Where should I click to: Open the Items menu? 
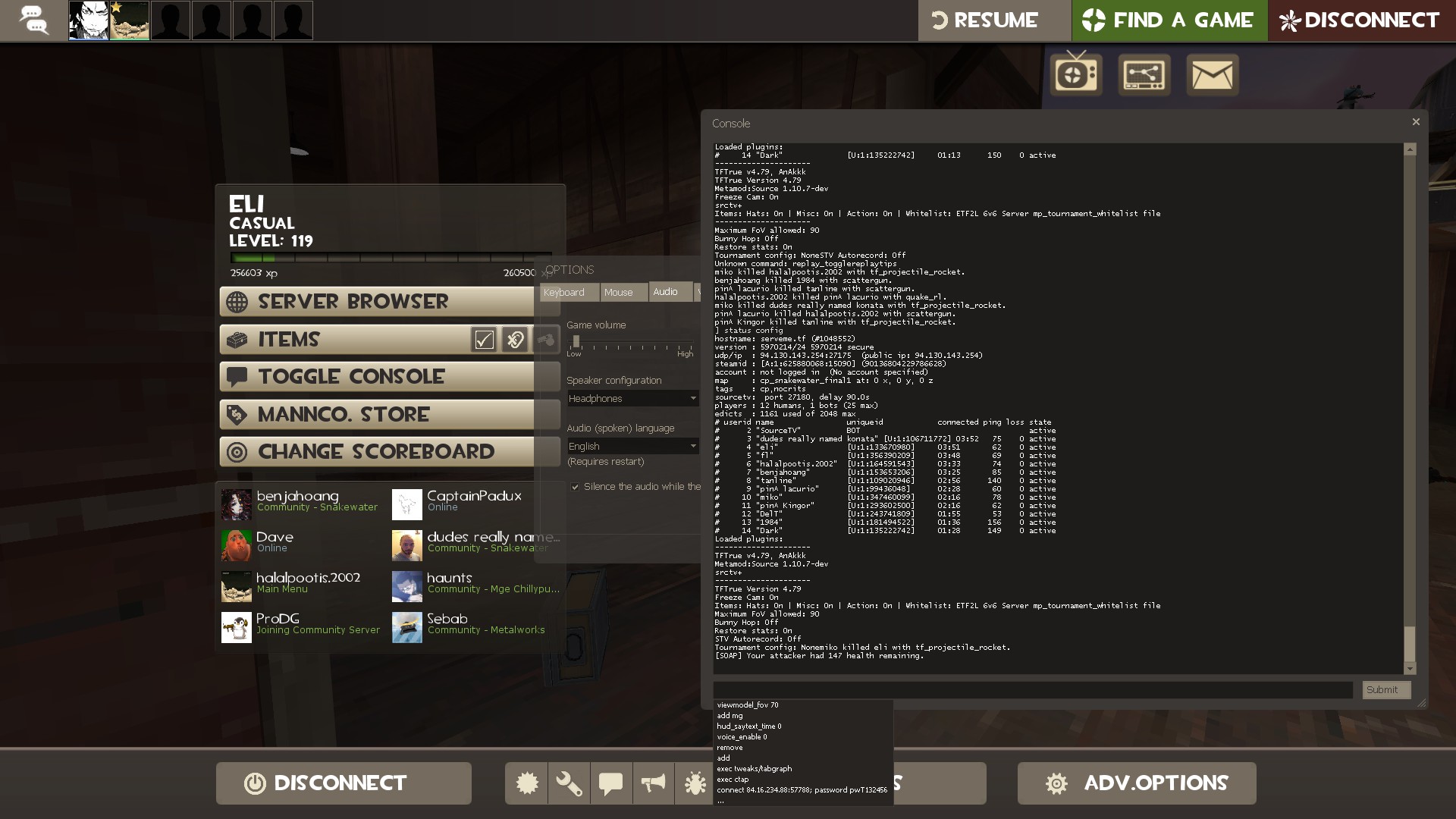(x=345, y=340)
